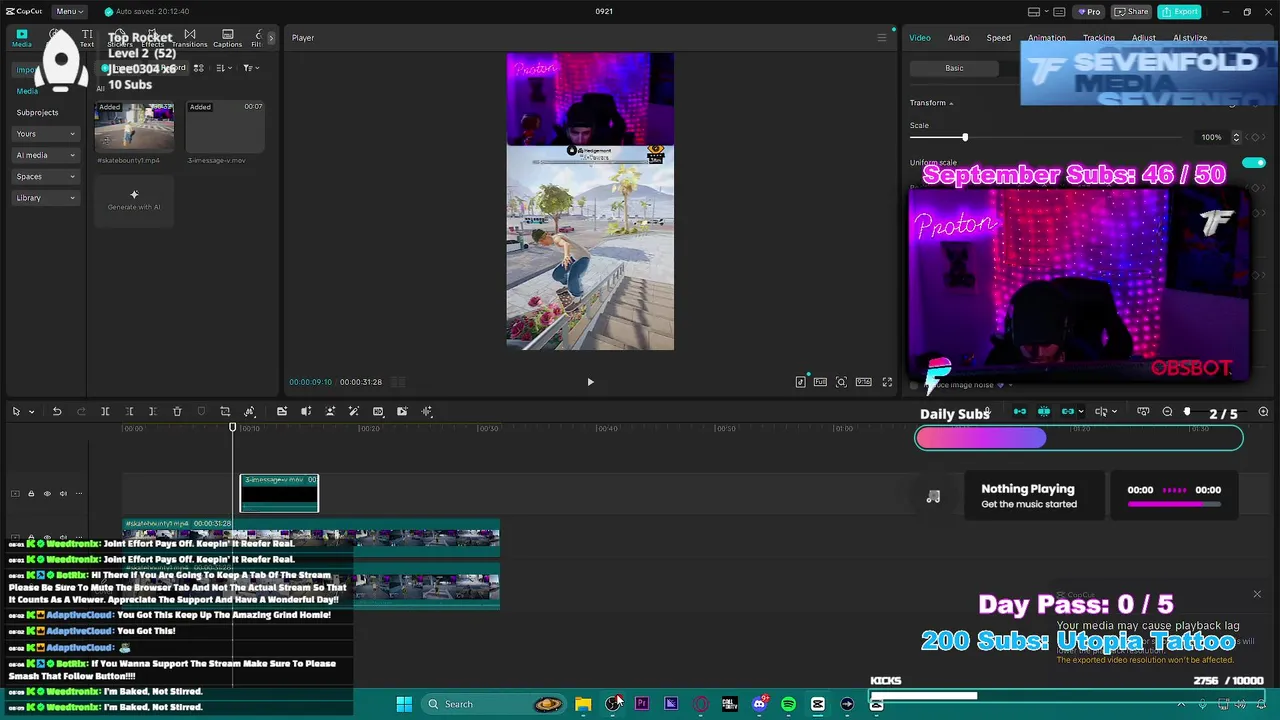Click the Pro upgrade button
The image size is (1280, 720).
[1089, 11]
